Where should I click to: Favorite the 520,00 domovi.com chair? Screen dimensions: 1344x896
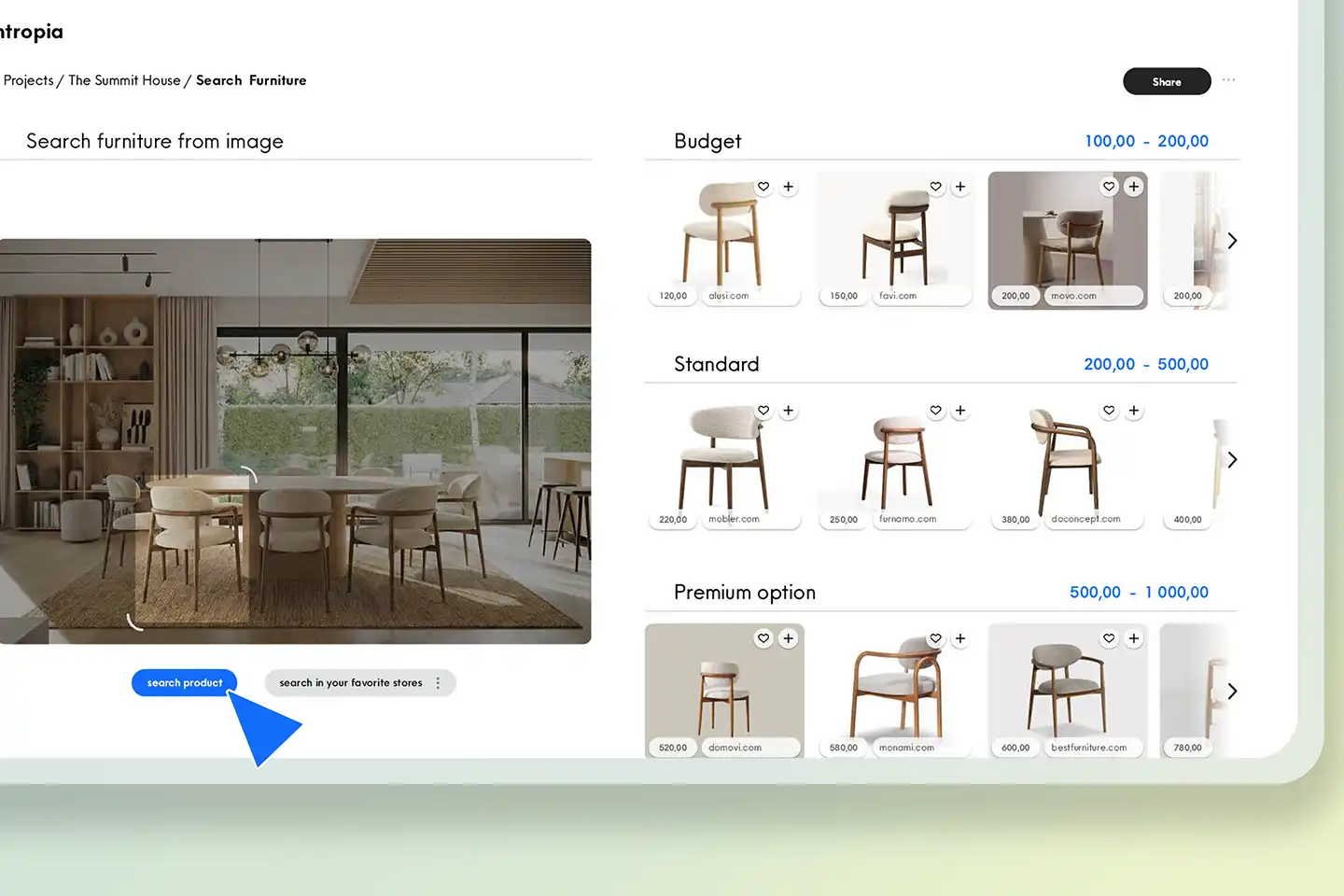tap(763, 638)
